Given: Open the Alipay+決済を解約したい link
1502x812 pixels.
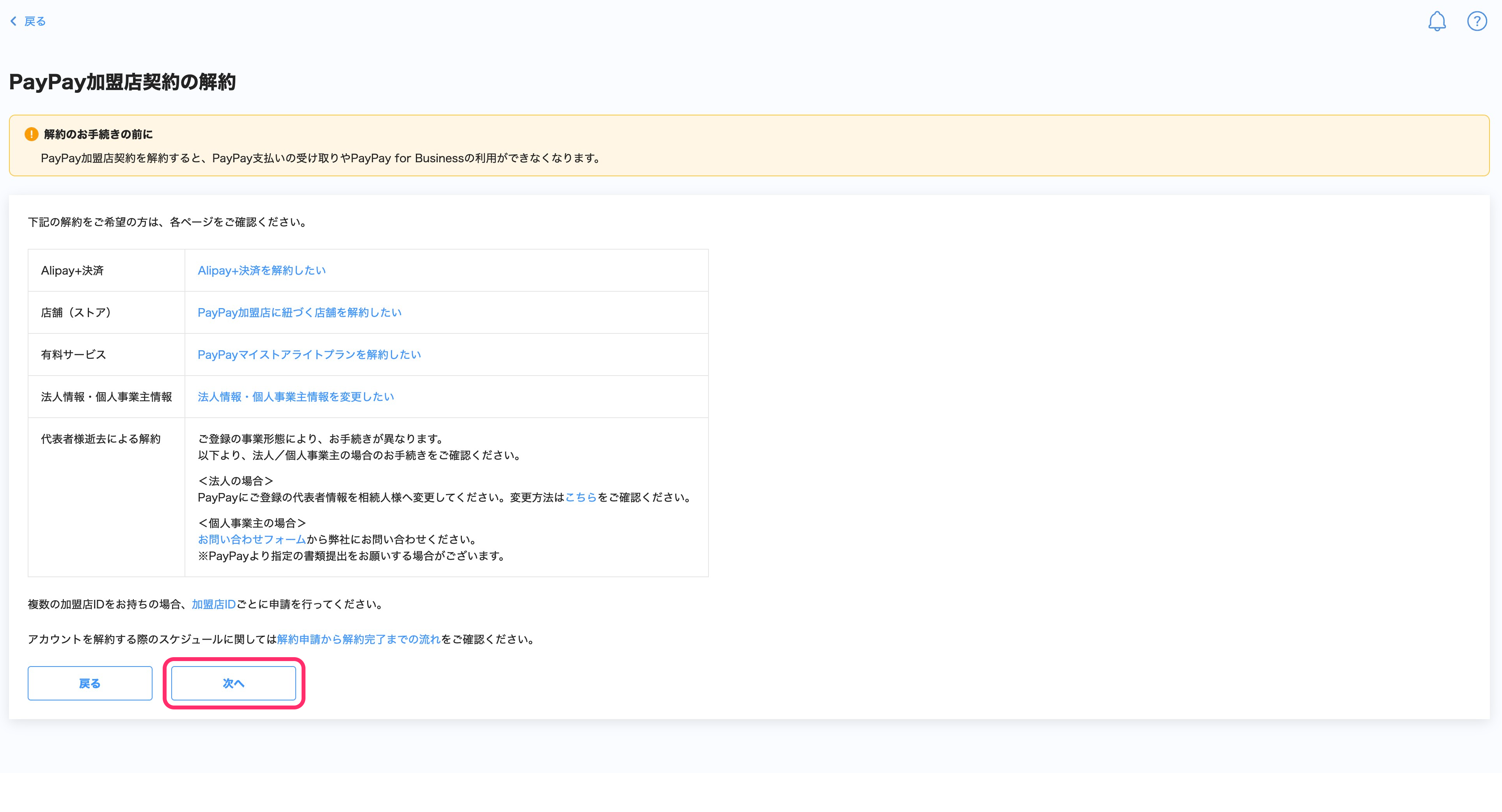Looking at the screenshot, I should [x=261, y=271].
